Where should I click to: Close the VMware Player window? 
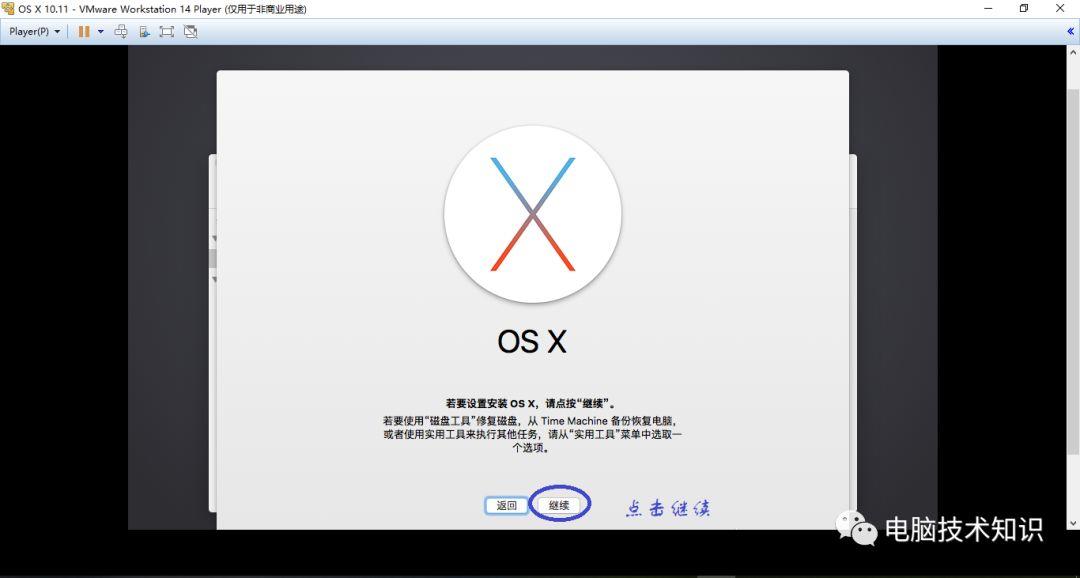tap(1060, 9)
